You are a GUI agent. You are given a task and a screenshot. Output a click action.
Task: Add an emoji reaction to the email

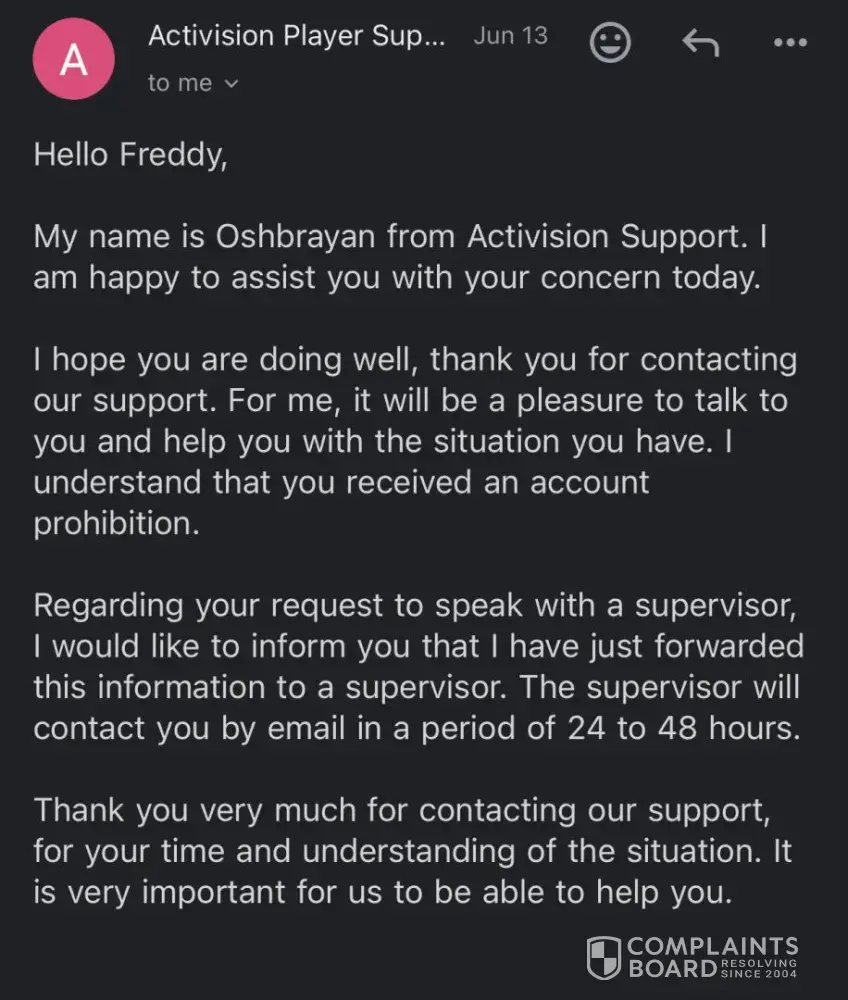(610, 42)
